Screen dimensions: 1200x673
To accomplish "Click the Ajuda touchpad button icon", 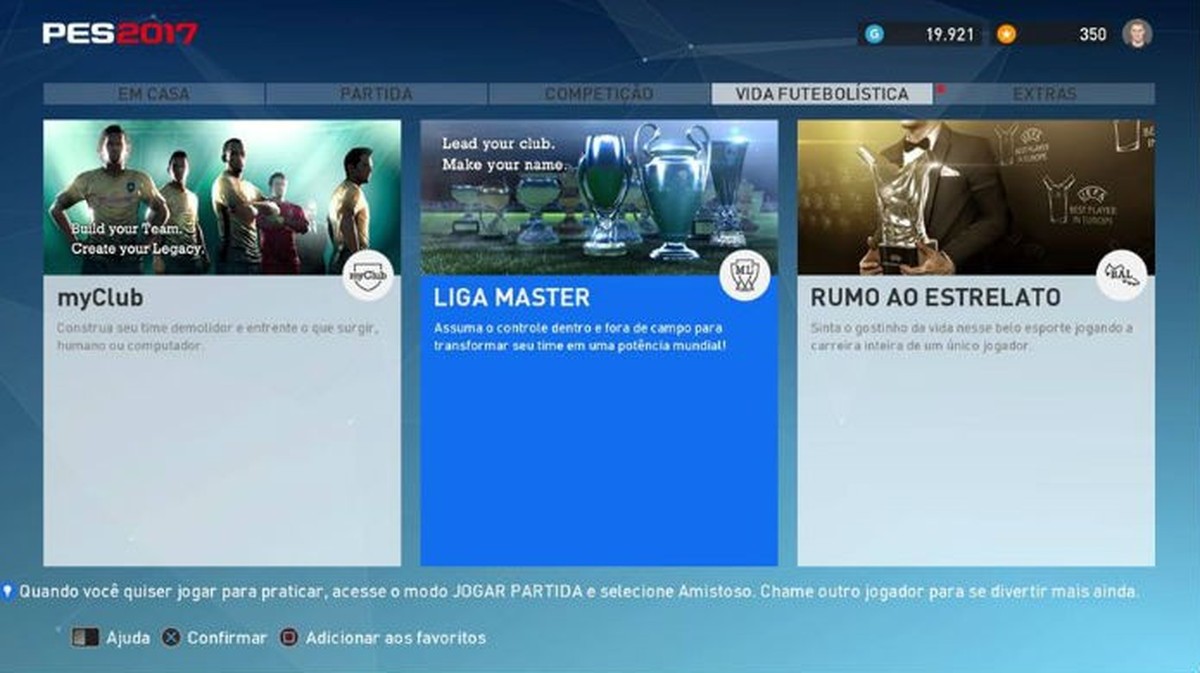I will click(86, 637).
